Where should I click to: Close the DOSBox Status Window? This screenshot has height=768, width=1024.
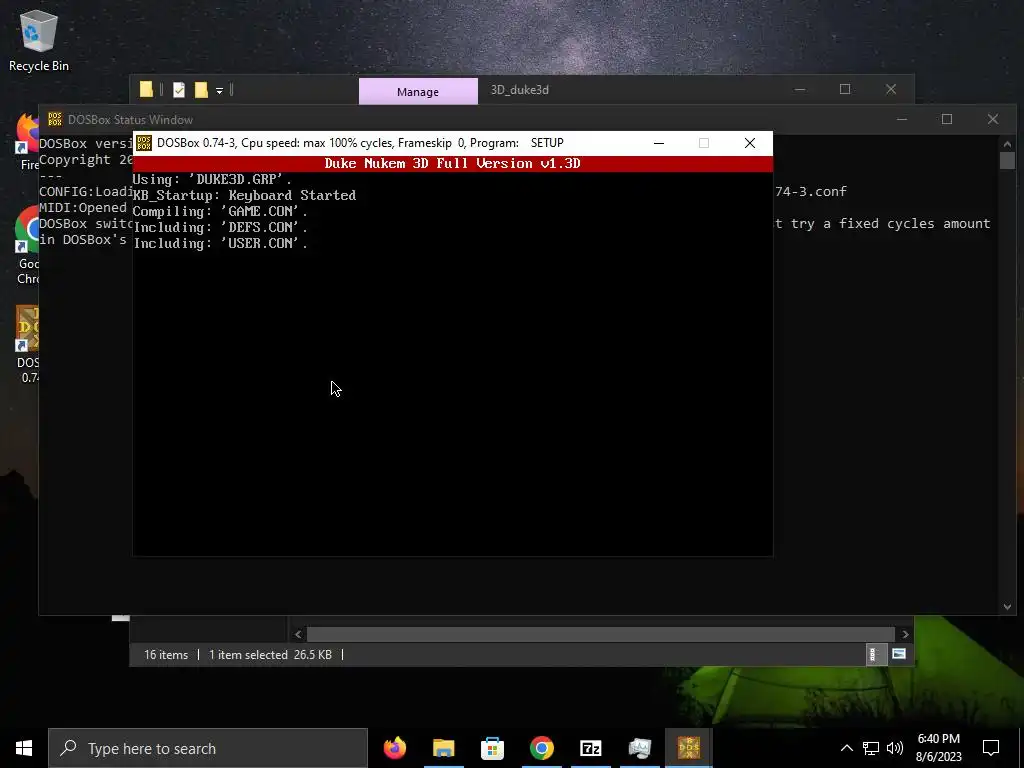point(993,119)
